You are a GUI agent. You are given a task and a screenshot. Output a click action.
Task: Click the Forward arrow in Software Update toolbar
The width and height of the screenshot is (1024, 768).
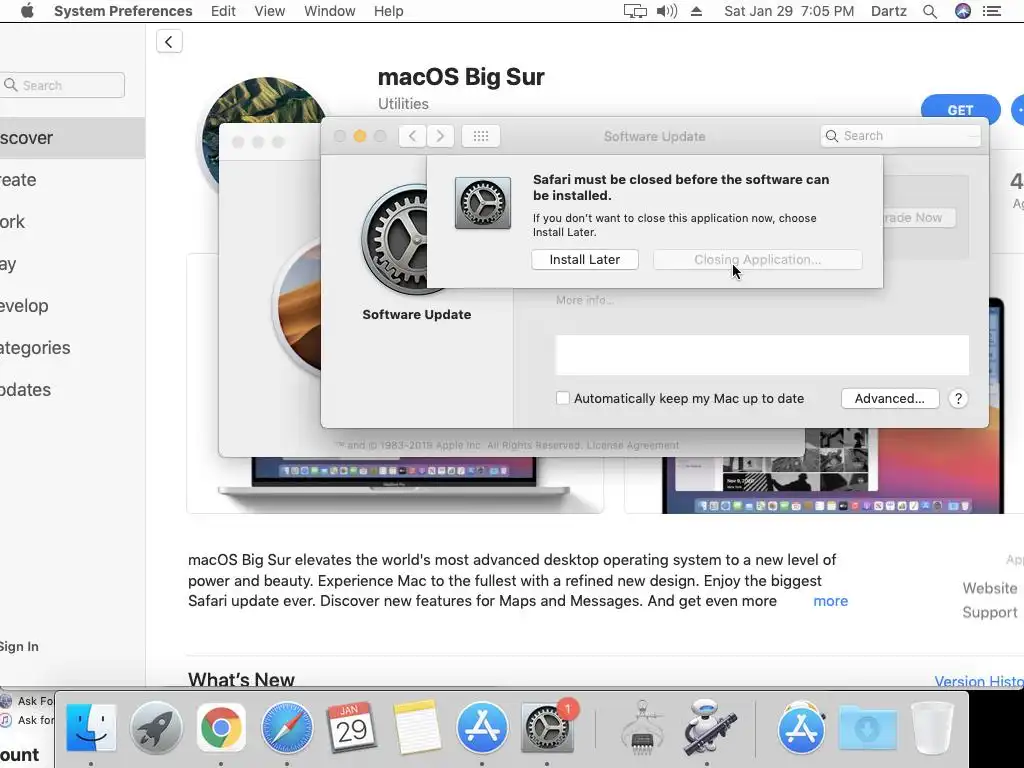click(440, 136)
